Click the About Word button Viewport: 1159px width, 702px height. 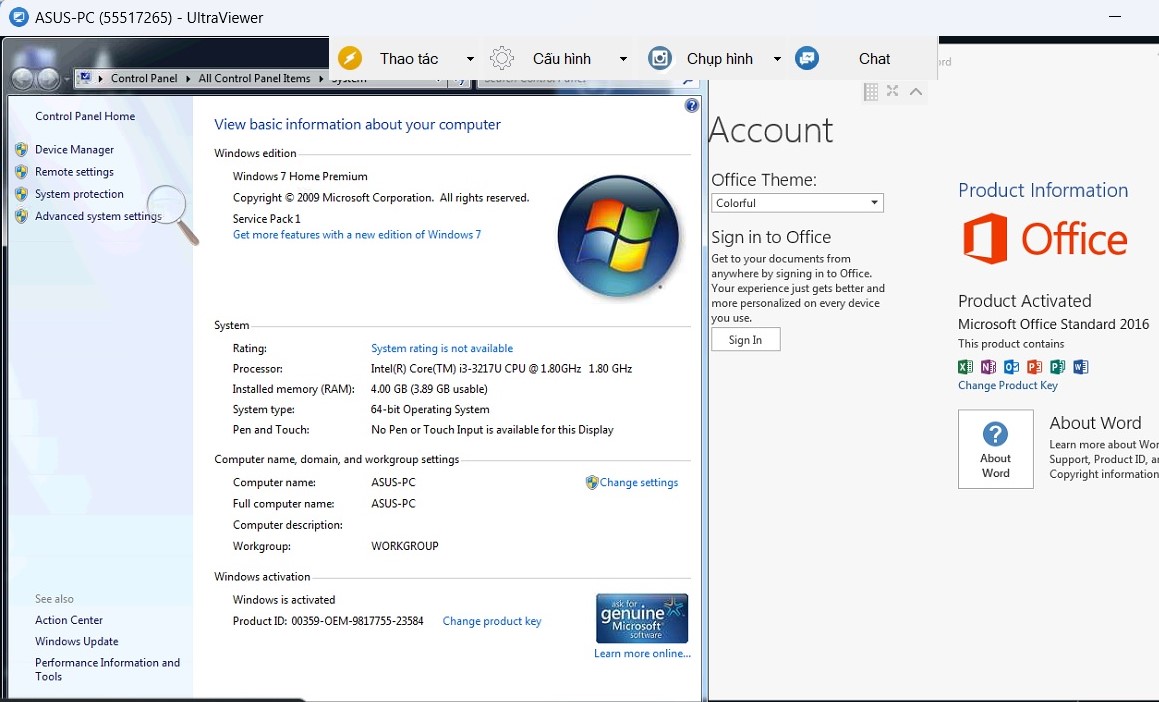(x=996, y=449)
